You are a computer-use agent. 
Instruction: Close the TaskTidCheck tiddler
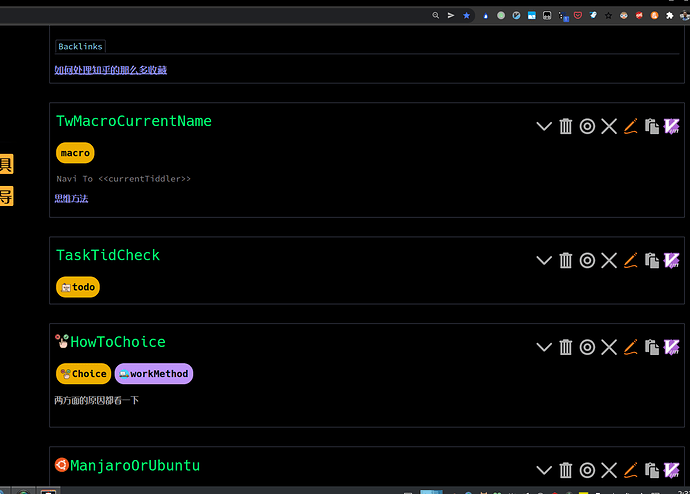(609, 260)
